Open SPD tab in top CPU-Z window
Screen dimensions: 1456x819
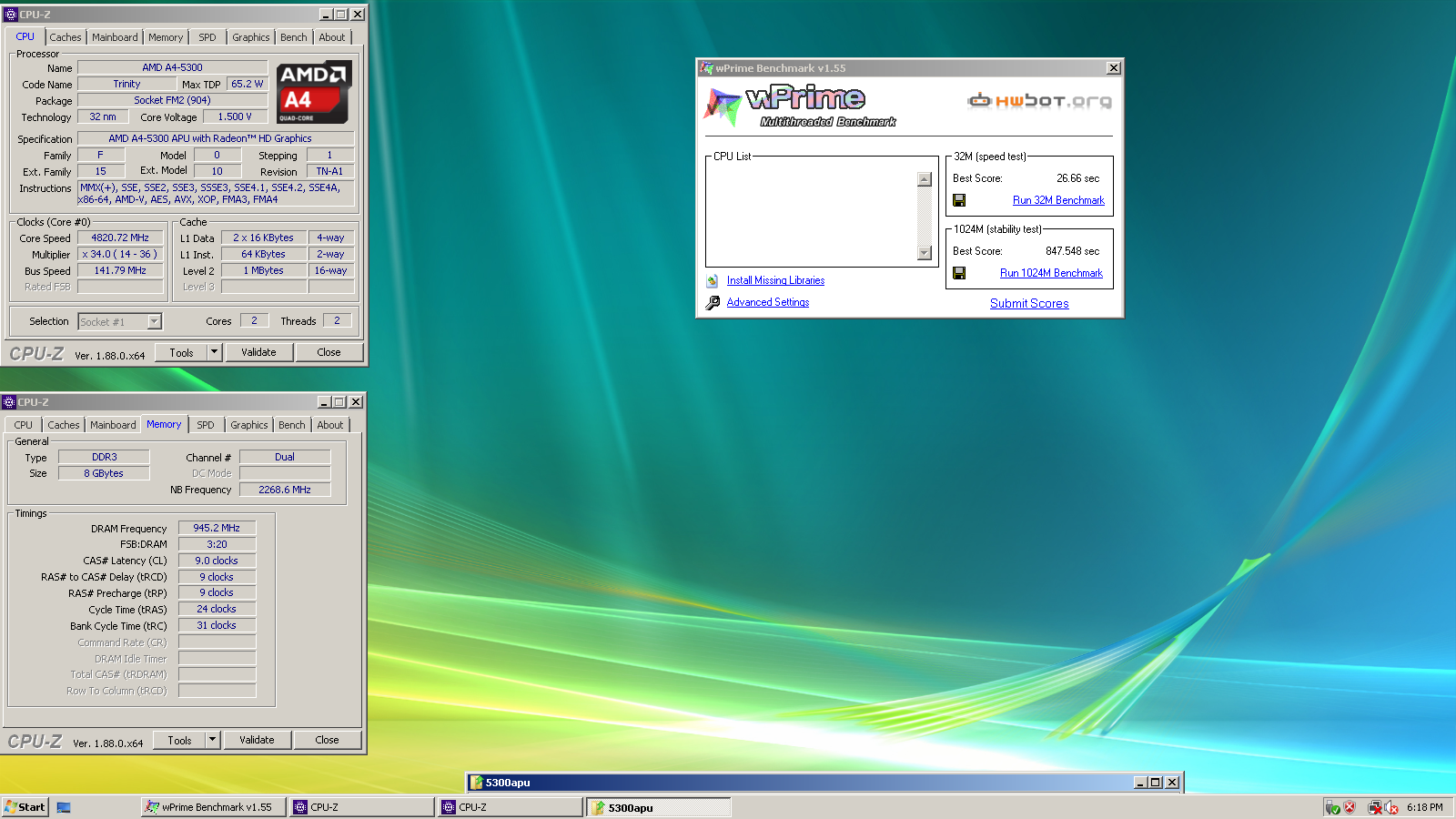point(207,37)
